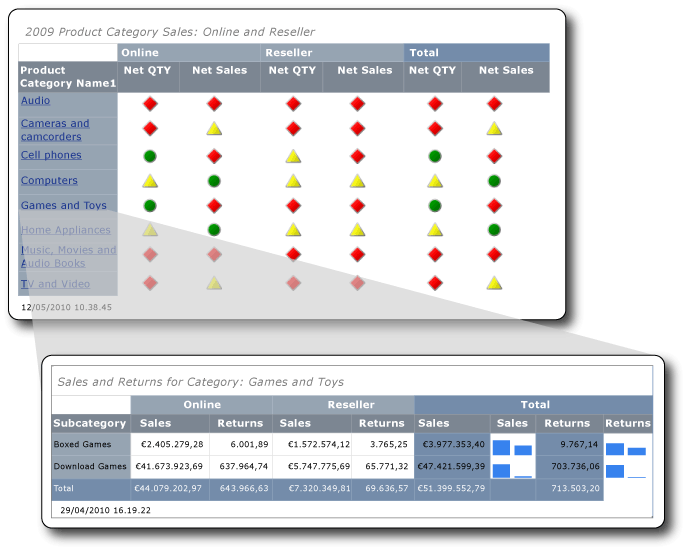
Task: Select the Download Games subcategory cell
Action: (x=91, y=466)
